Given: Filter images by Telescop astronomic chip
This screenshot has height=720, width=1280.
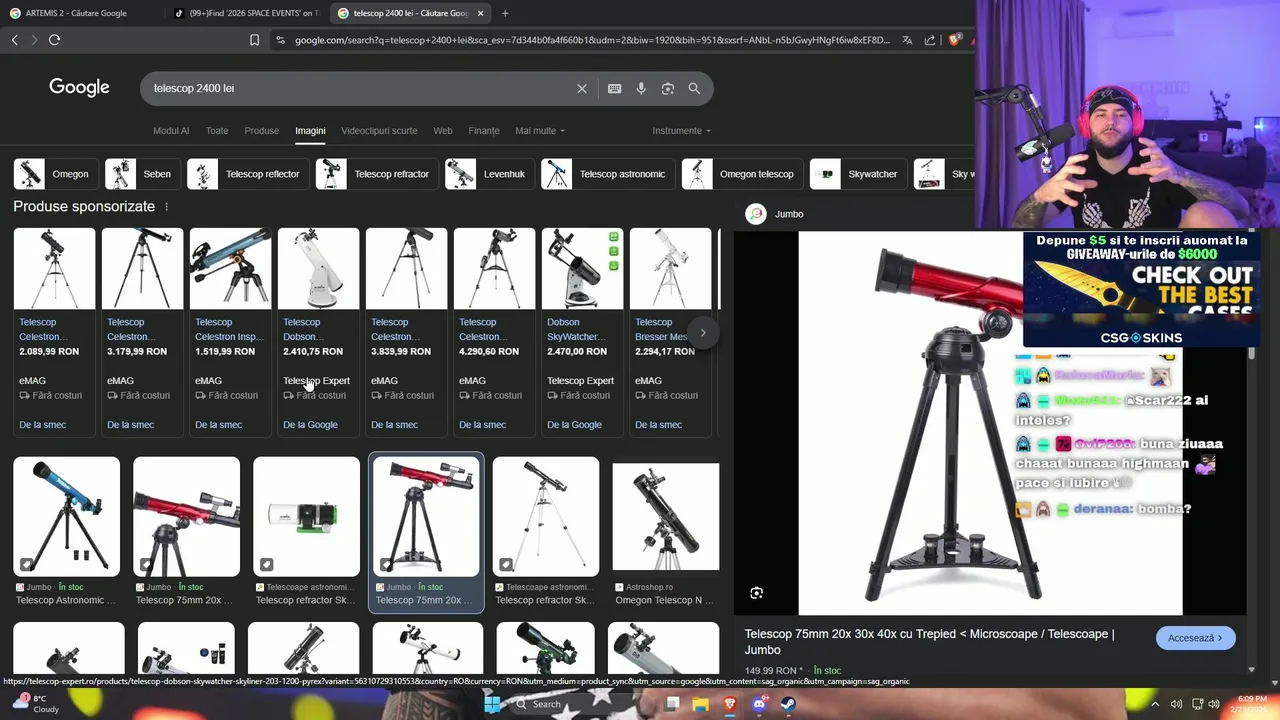Looking at the screenshot, I should point(606,174).
